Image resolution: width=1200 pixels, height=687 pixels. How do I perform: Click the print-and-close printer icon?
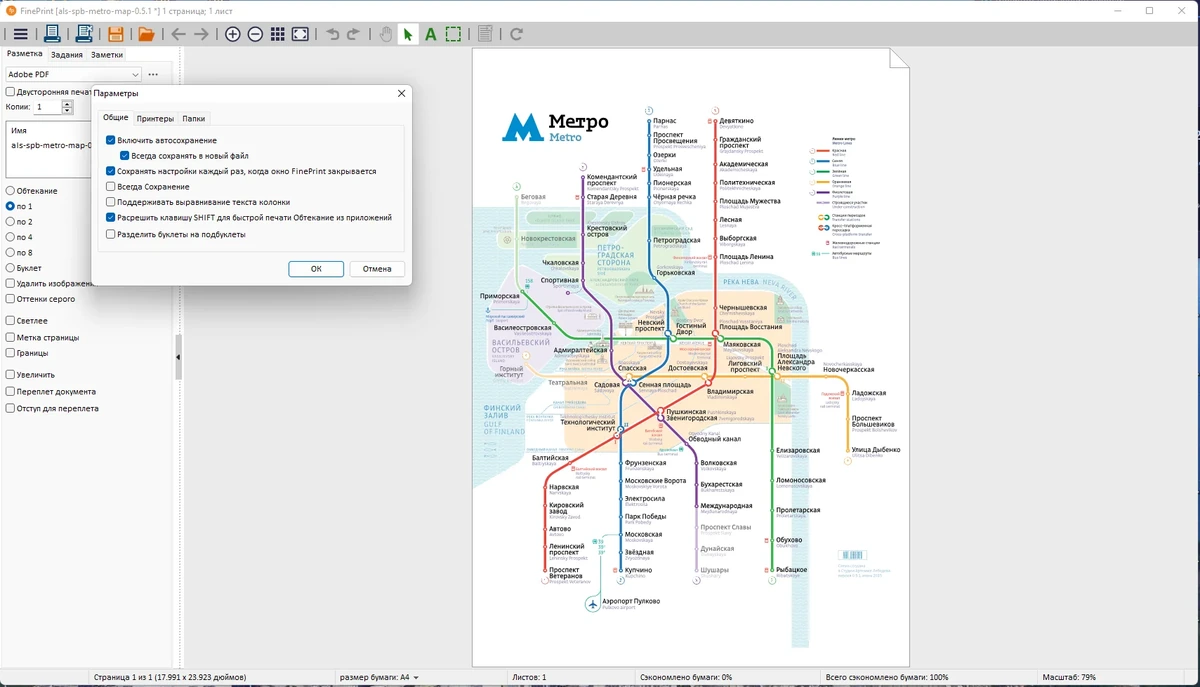click(84, 34)
